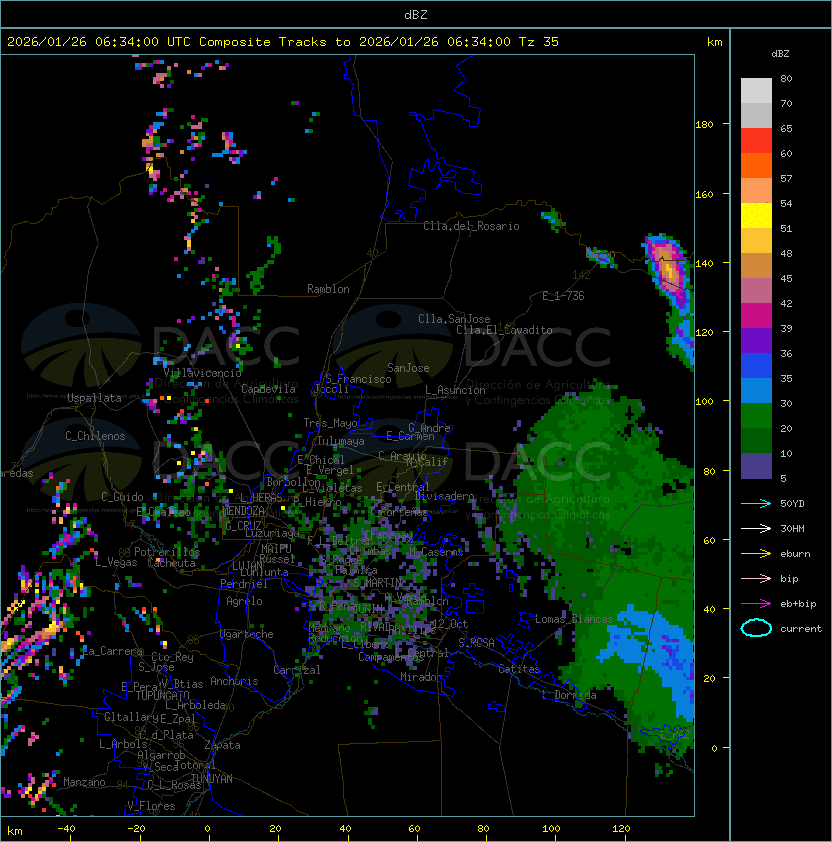This screenshot has width=832, height=842.
Task: Click the dBZ title at top
Action: tap(416, 14)
